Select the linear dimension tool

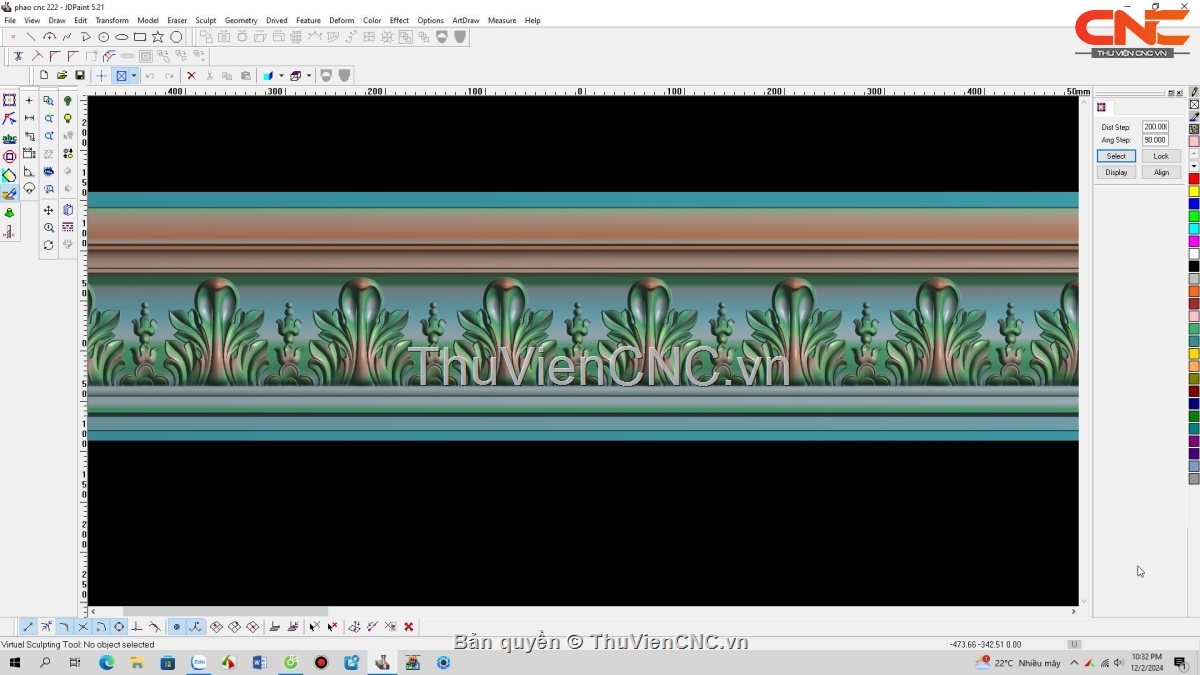29,118
